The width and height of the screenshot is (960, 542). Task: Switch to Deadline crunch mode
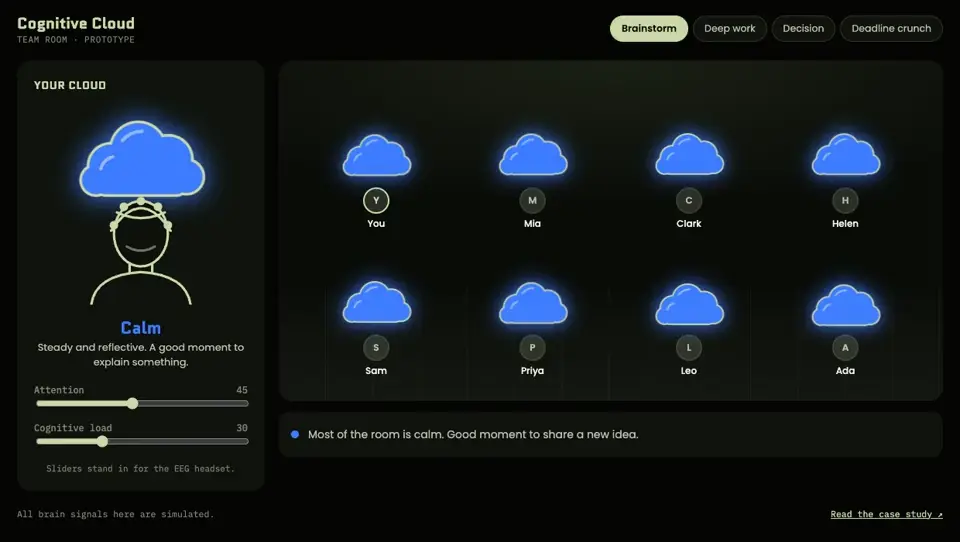(x=891, y=29)
